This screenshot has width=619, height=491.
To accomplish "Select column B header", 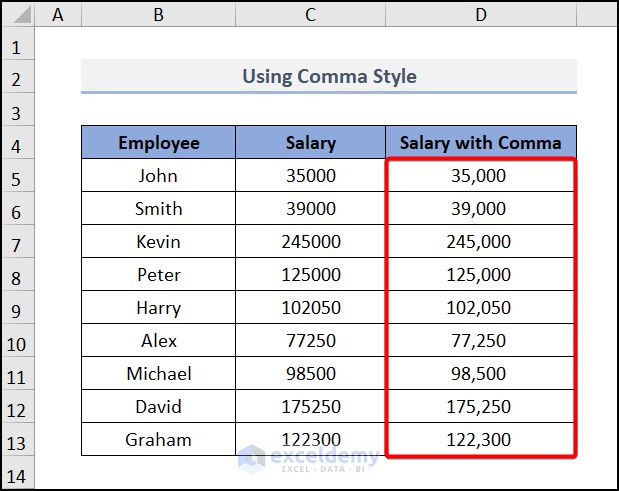I will point(158,15).
